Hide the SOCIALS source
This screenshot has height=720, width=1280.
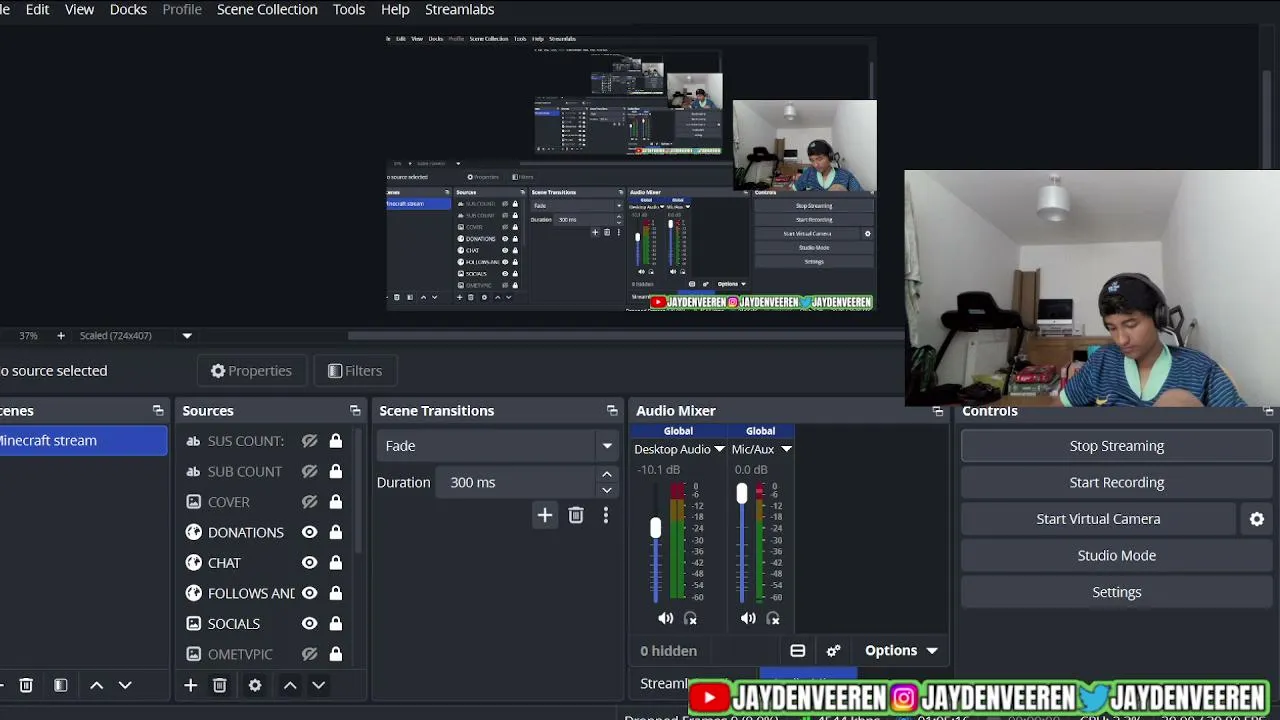[x=310, y=624]
